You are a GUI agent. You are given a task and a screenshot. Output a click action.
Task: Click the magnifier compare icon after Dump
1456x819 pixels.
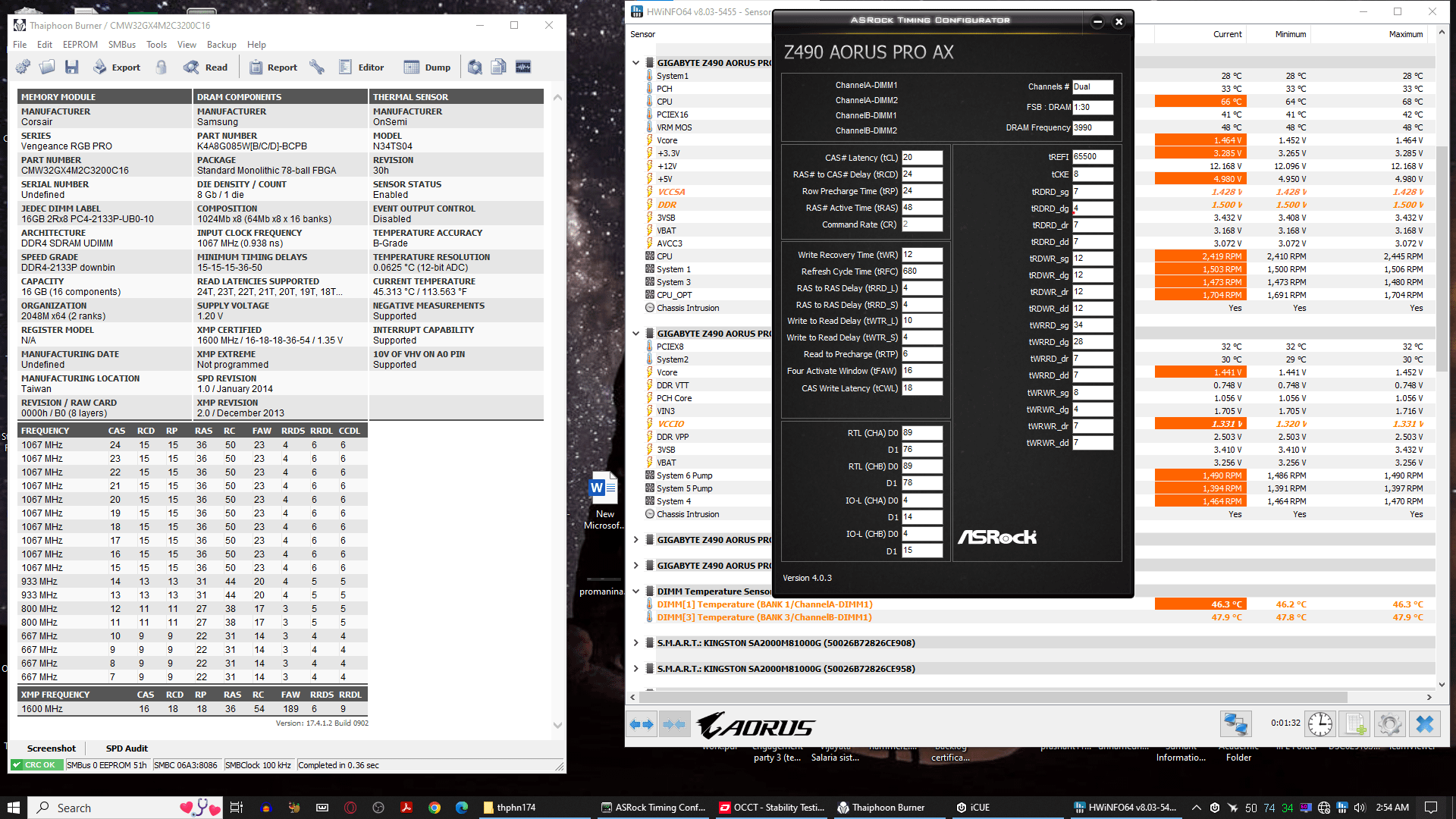pos(475,67)
